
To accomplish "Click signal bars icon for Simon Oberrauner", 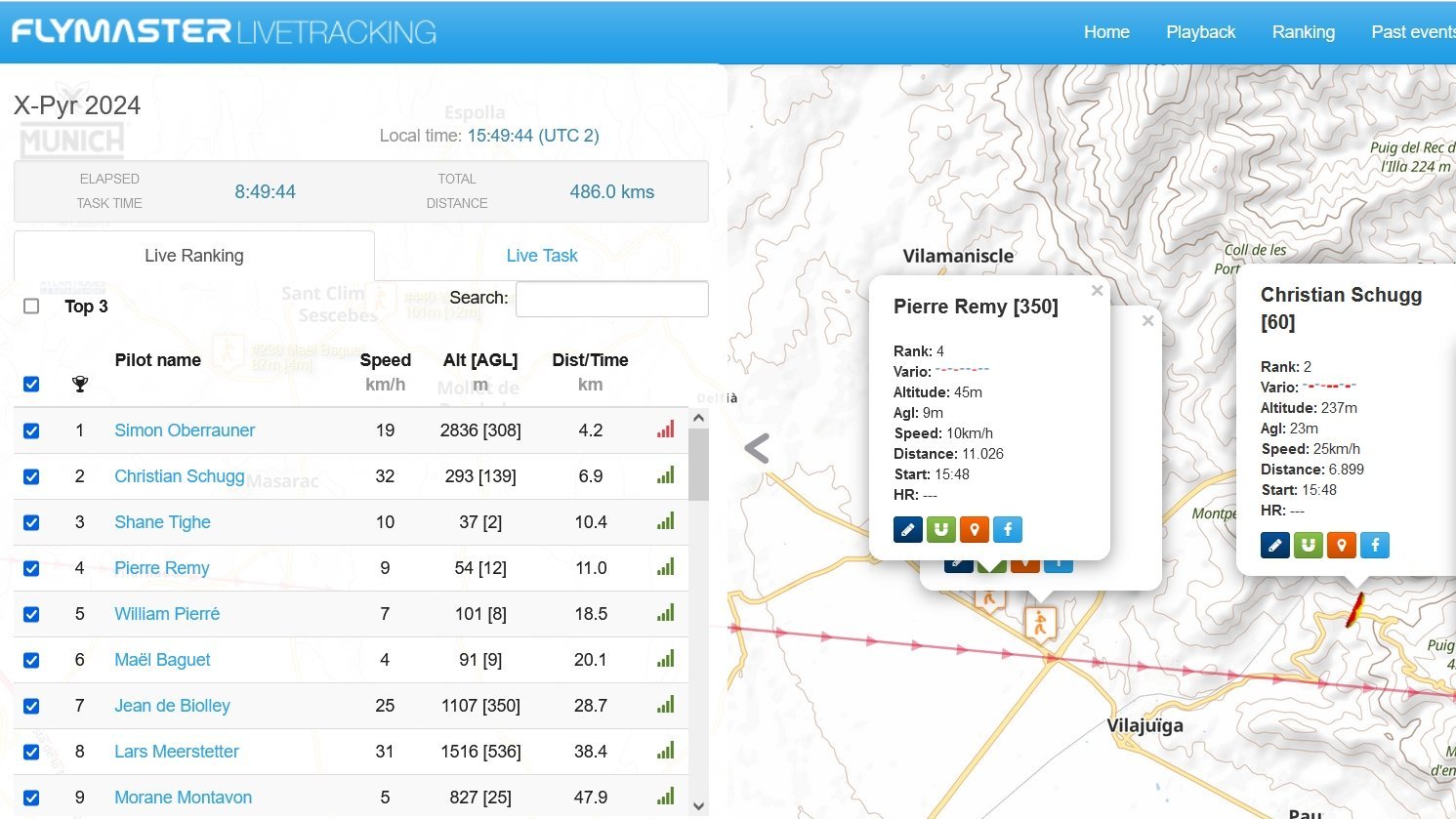I will pos(666,430).
